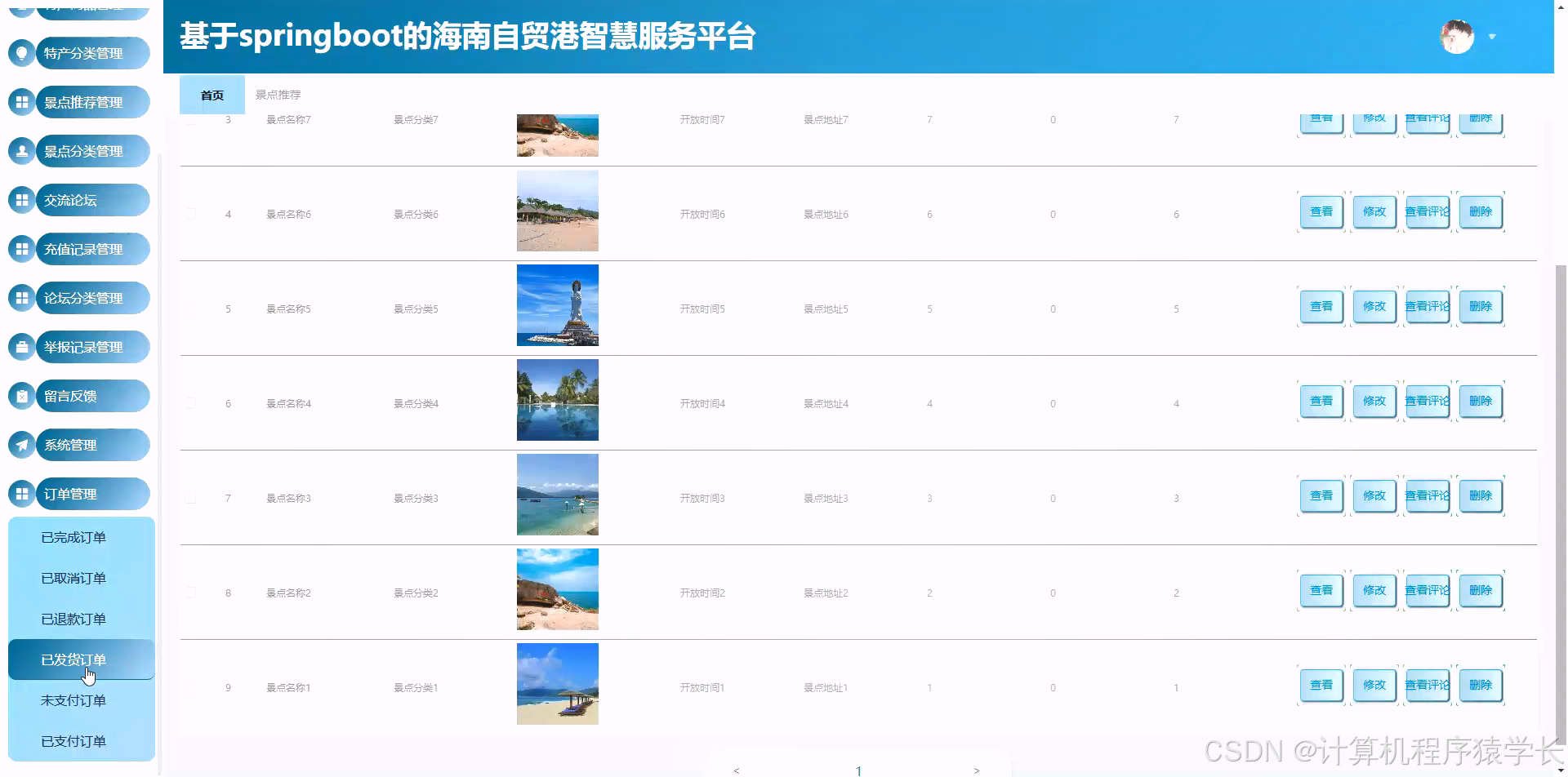
Task: Select row checkbox for 景点名称3
Action: [190, 498]
